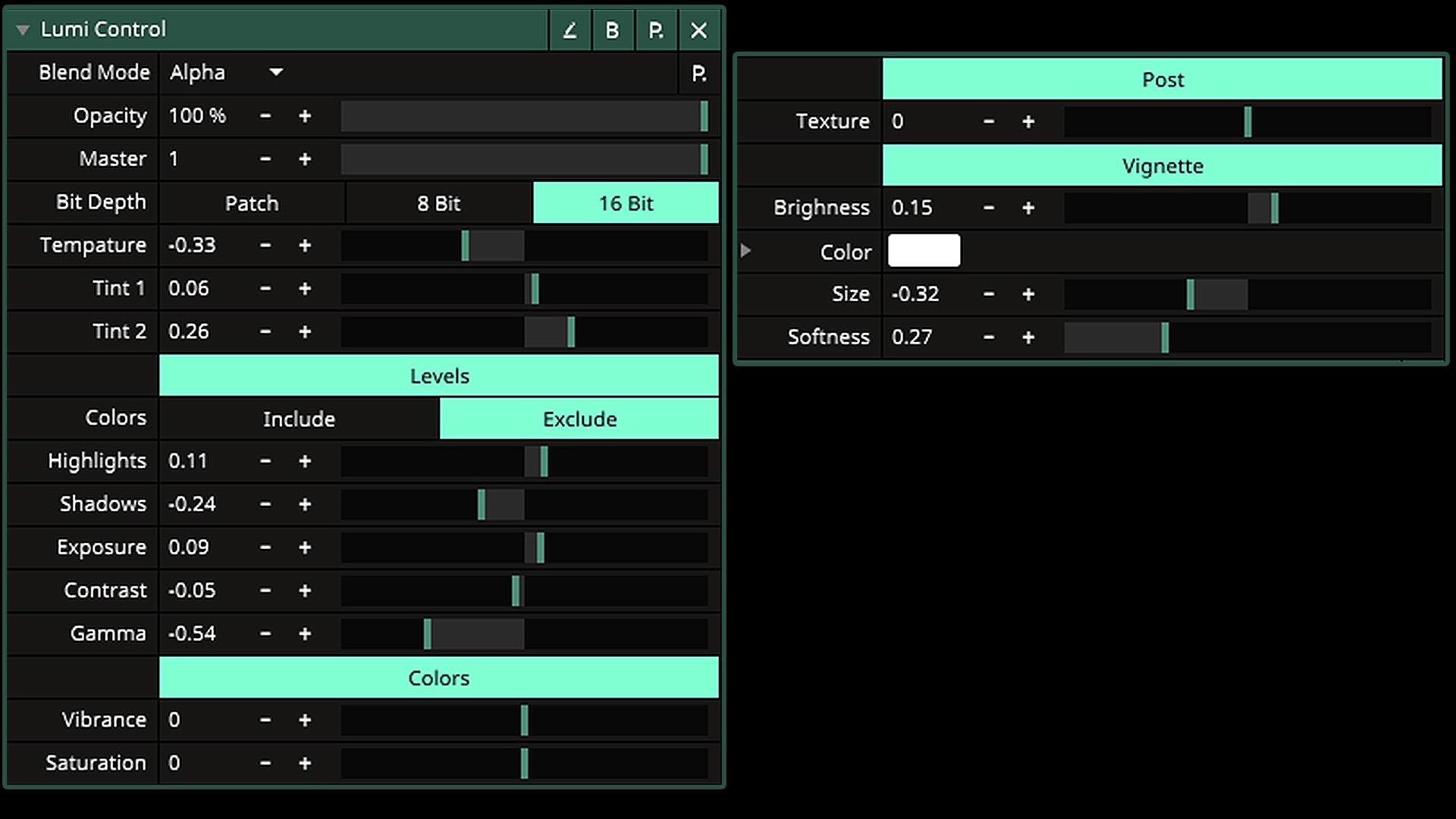Click the Colors section header bar

pos(439,678)
